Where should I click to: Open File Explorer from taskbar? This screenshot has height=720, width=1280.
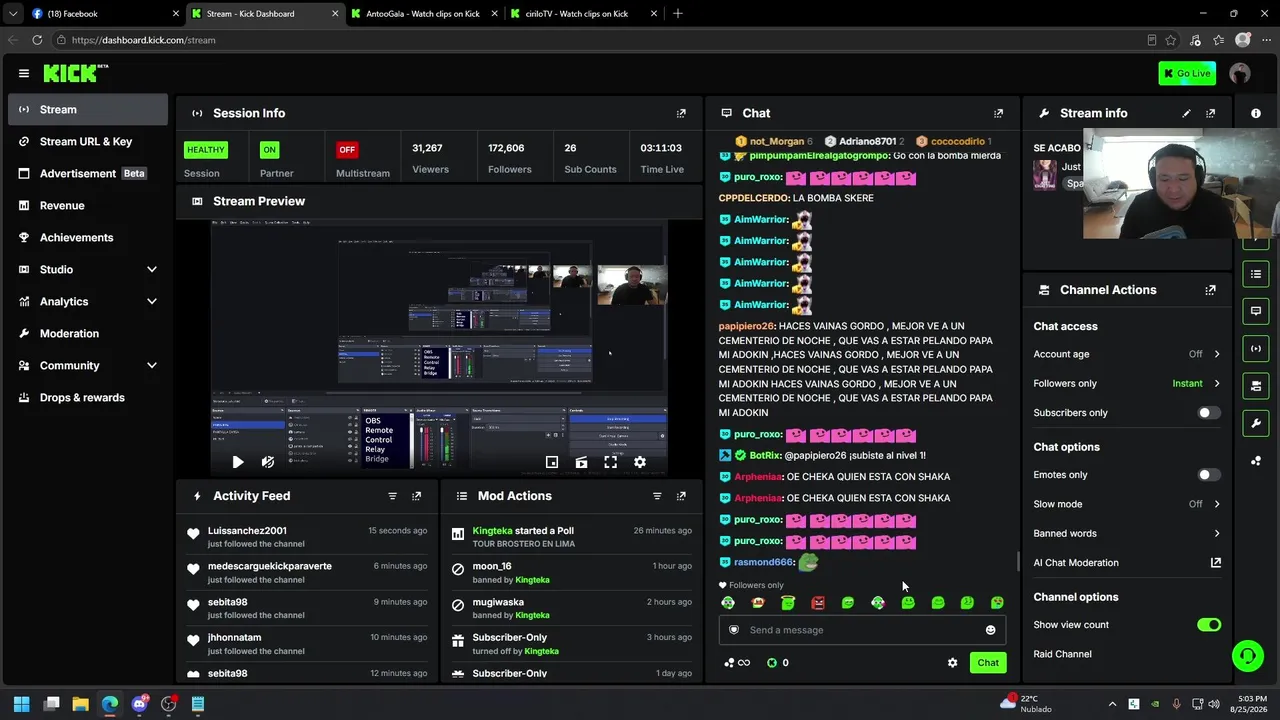click(81, 704)
